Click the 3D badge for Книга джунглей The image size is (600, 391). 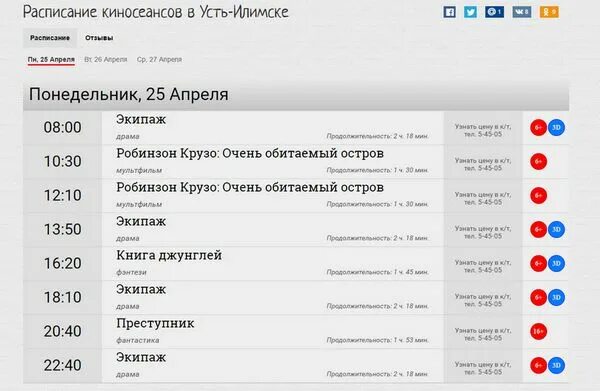(x=556, y=264)
